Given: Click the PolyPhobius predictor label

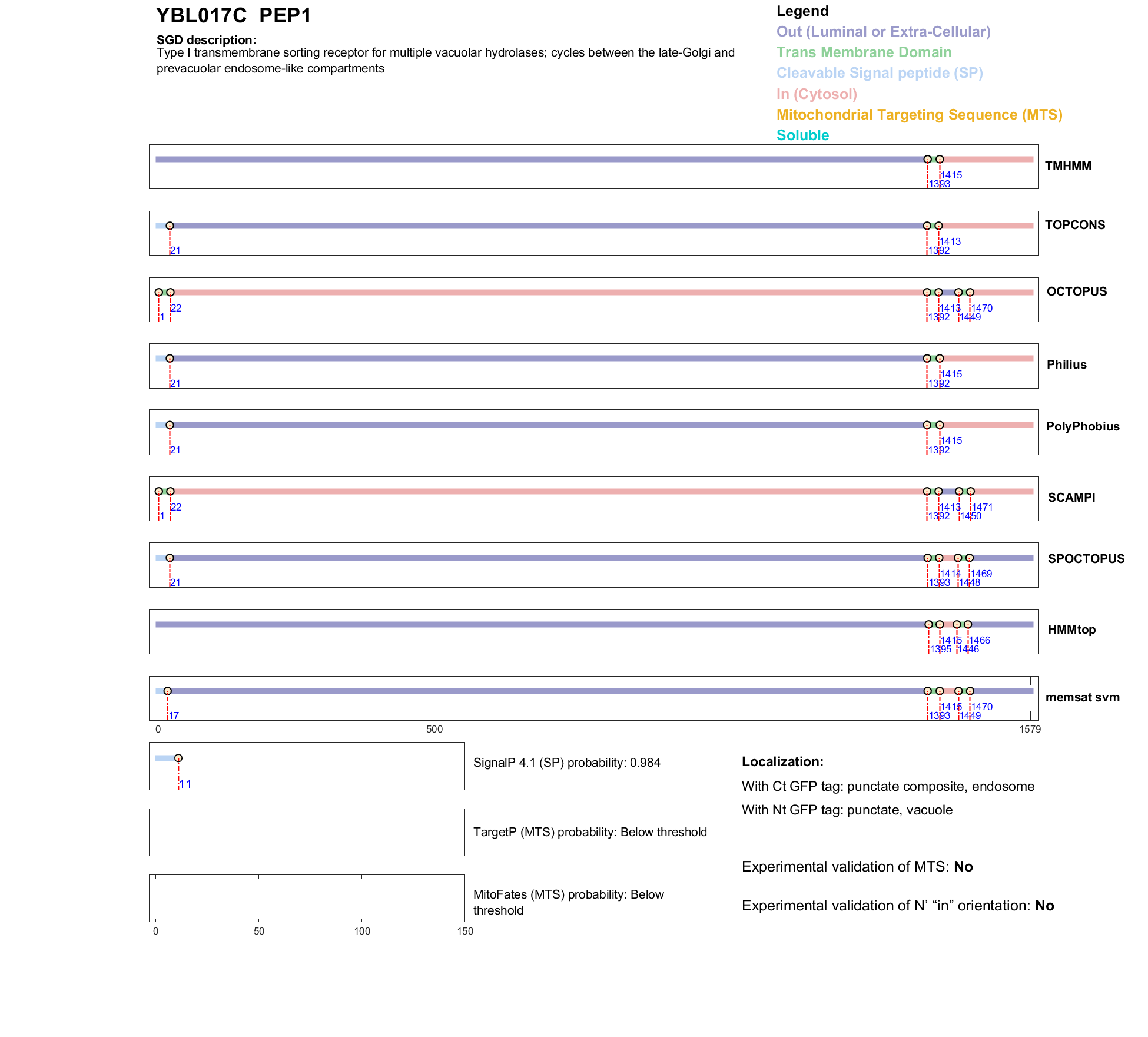Looking at the screenshot, I should coord(1082,426).
